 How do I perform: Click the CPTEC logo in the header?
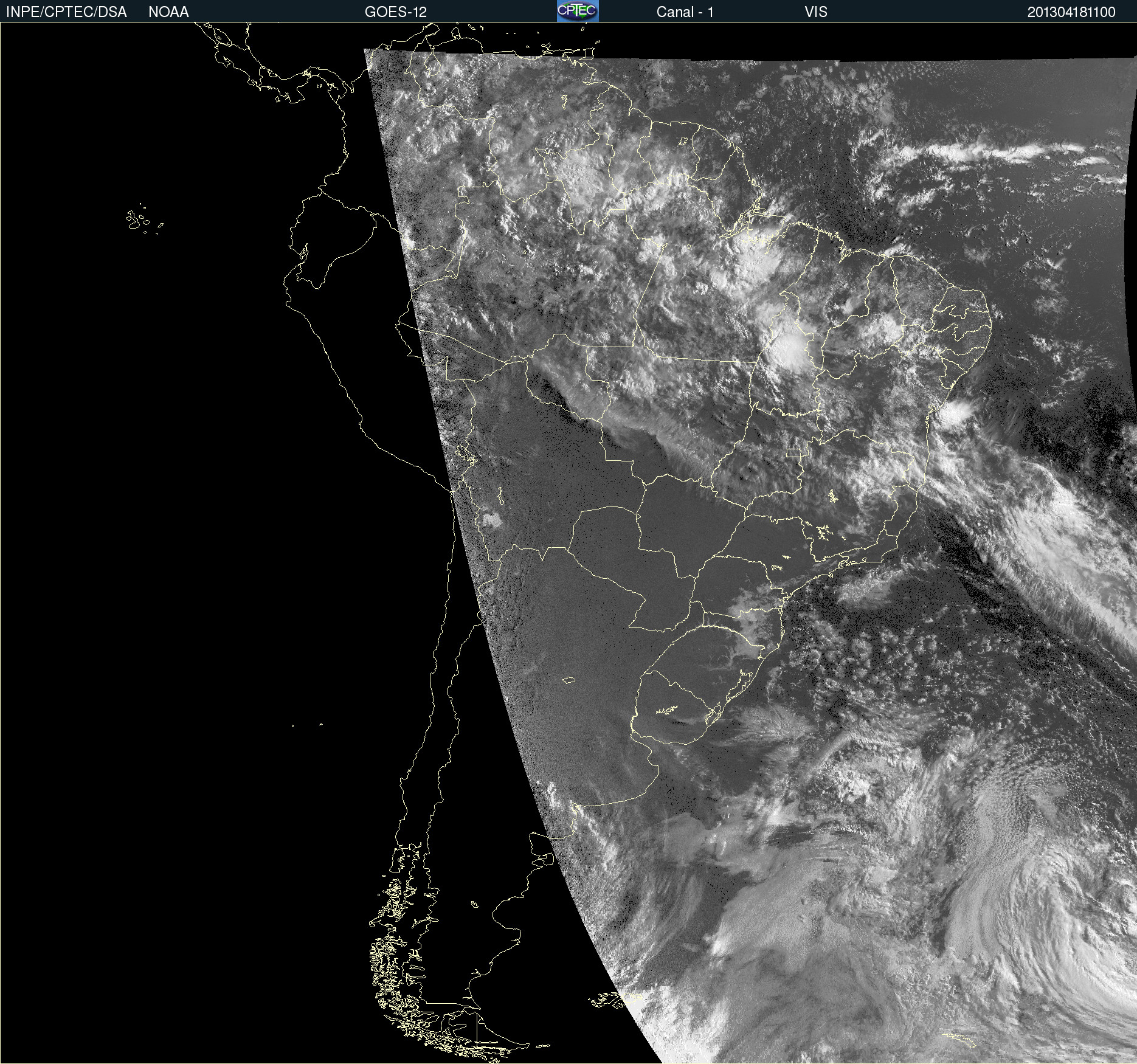click(578, 11)
